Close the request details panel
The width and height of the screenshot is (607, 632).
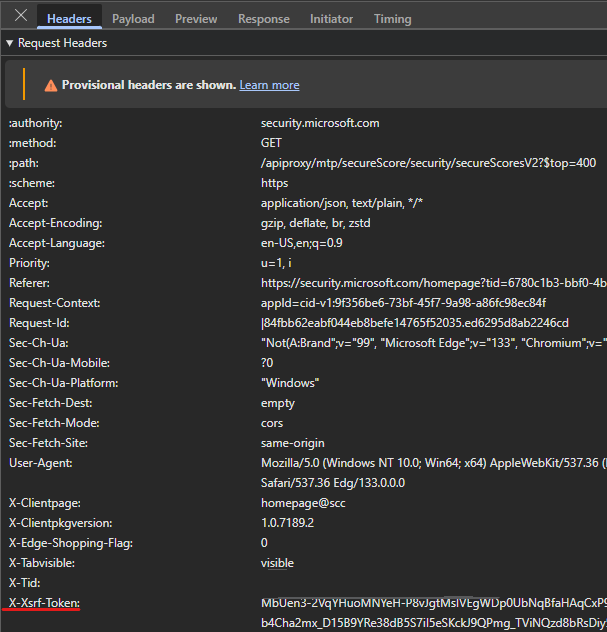point(21,16)
